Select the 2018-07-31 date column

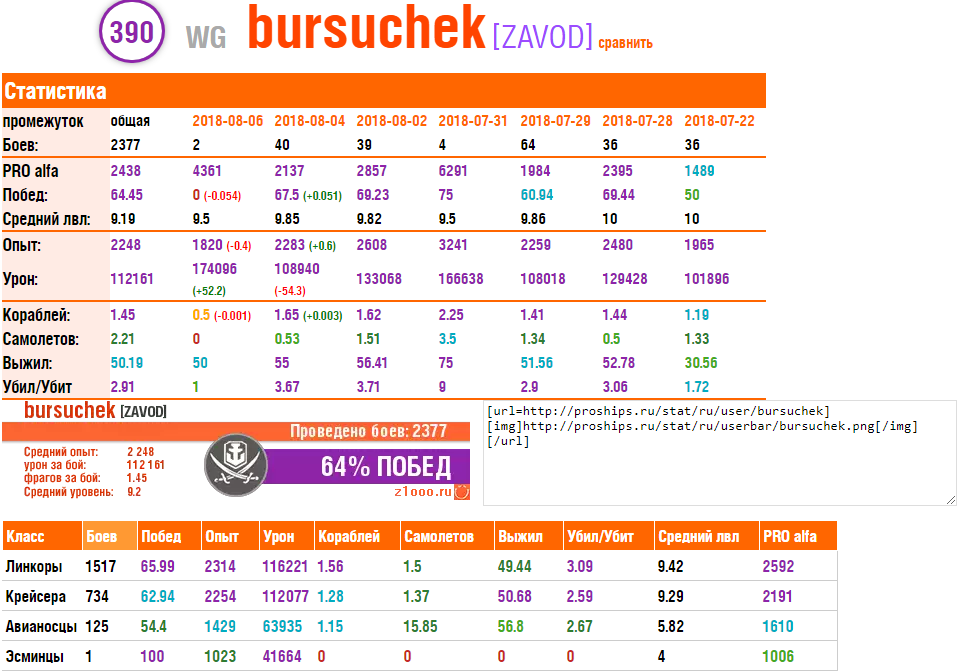473,121
